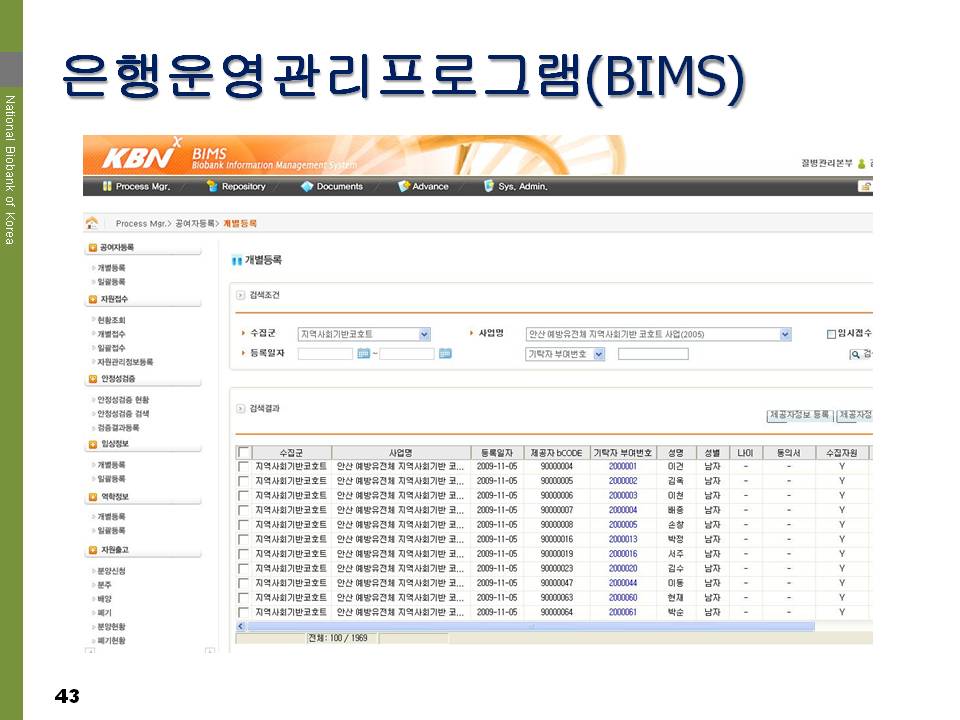Collapse the 검색조건 panel expander
The height and width of the screenshot is (720, 960).
pos(241,295)
